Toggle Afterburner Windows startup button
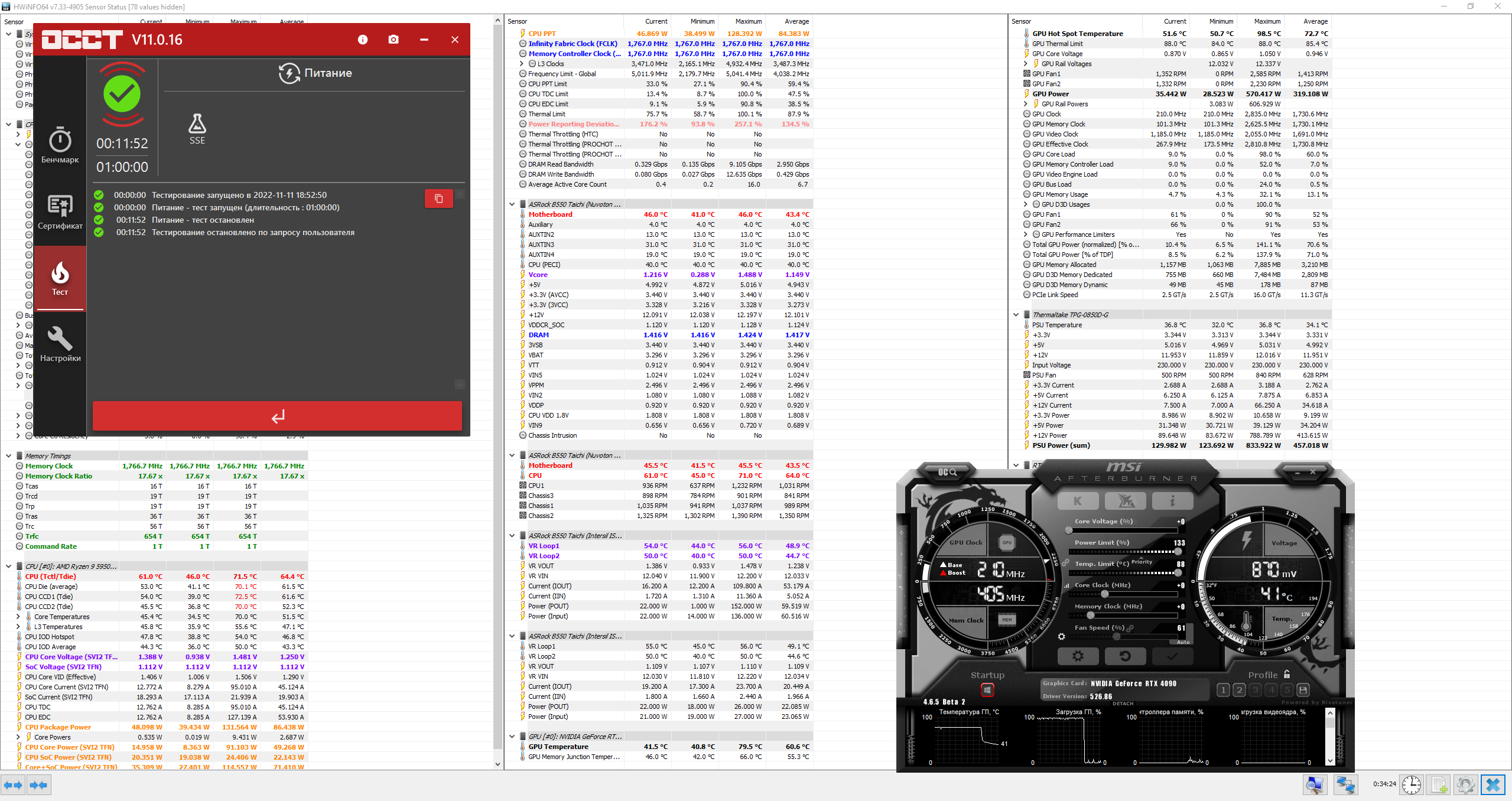The image size is (1512, 801). tap(987, 690)
